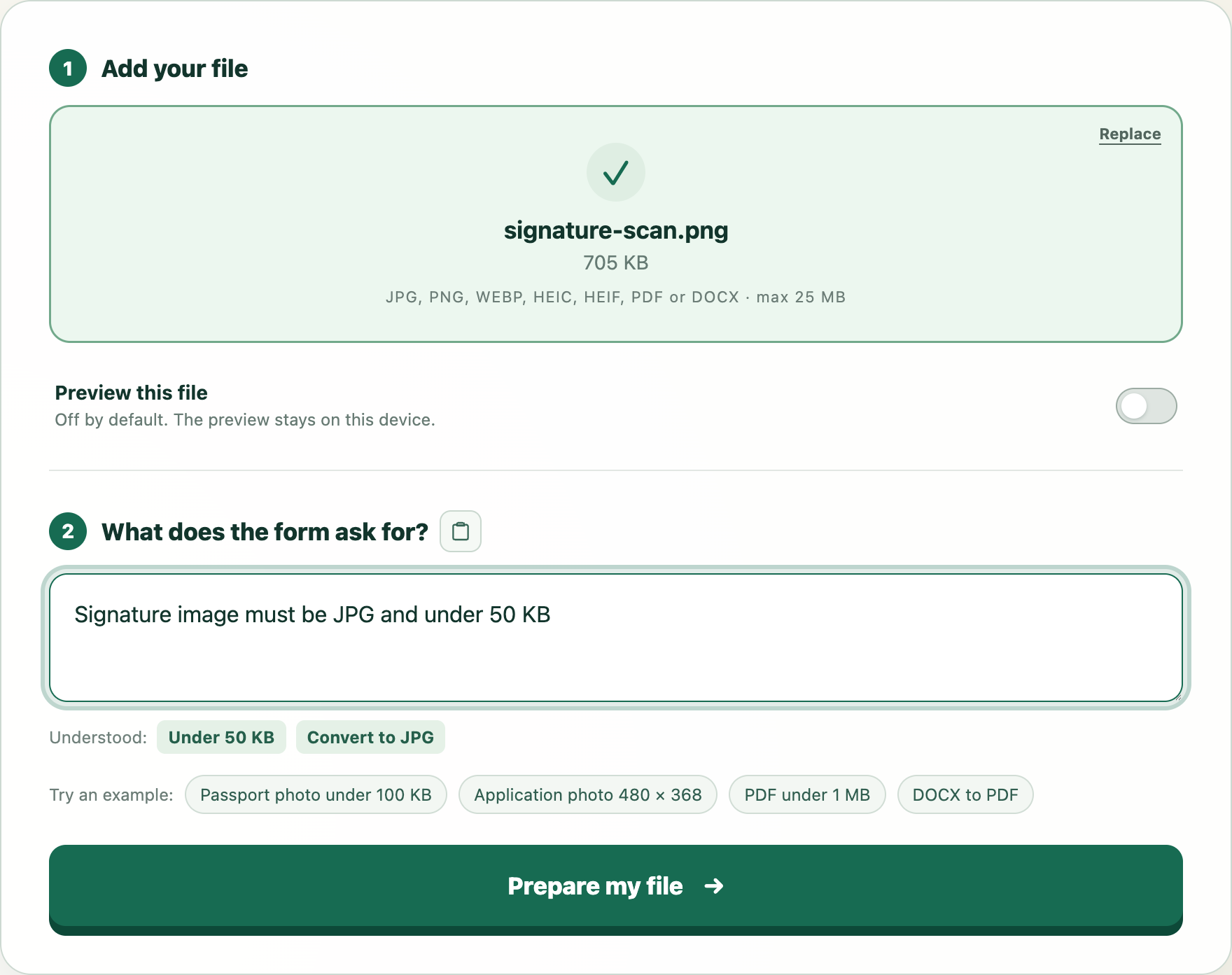Click the Add your file heading
The image size is (1232, 975).
coord(174,69)
